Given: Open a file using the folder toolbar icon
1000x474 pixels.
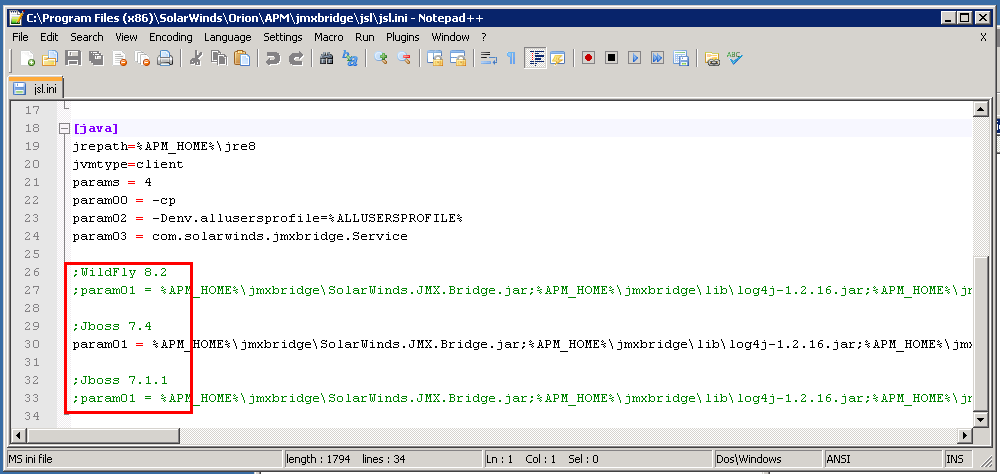Looking at the screenshot, I should pyautogui.click(x=50, y=59).
